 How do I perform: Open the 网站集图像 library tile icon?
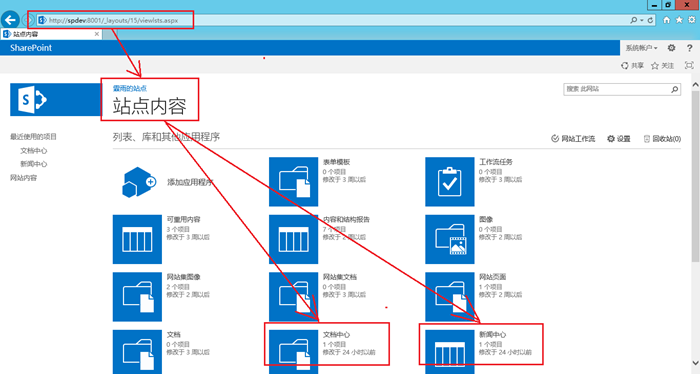(x=137, y=297)
